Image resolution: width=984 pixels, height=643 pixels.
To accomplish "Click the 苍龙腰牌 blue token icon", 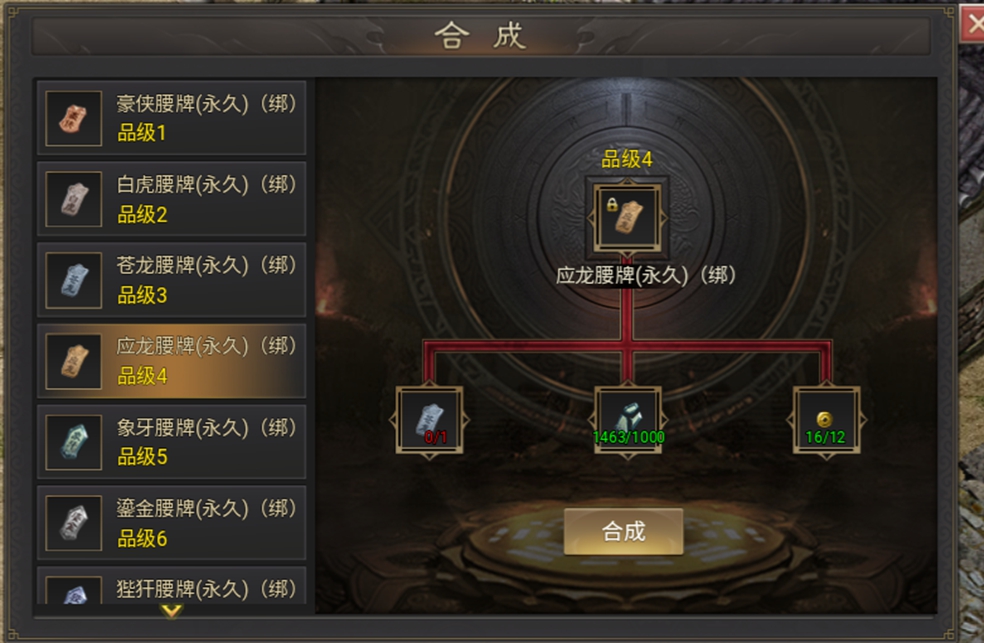I will [x=73, y=280].
